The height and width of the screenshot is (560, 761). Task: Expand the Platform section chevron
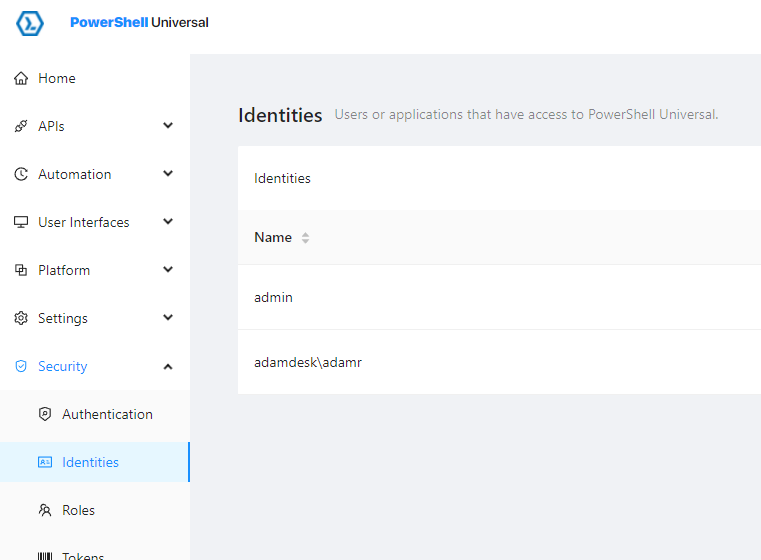point(168,270)
